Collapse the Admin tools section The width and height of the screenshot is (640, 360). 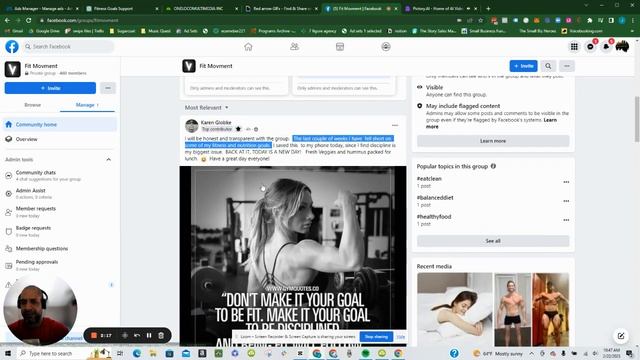click(x=109, y=160)
